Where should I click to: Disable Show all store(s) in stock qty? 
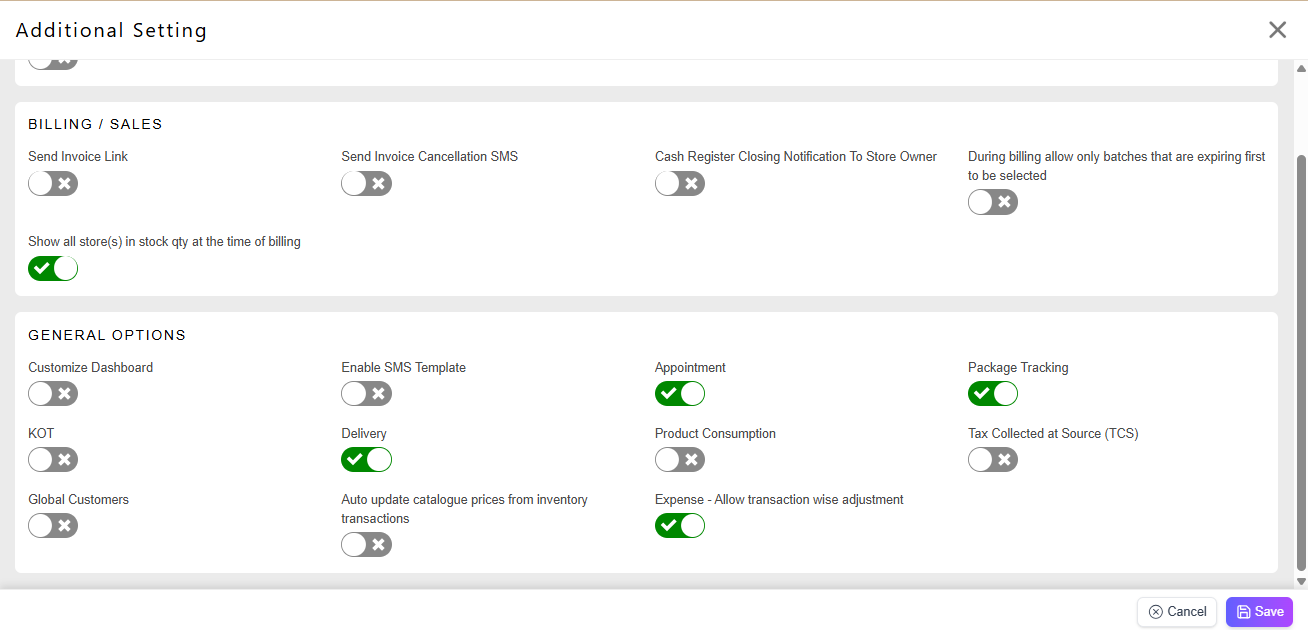[x=53, y=269]
